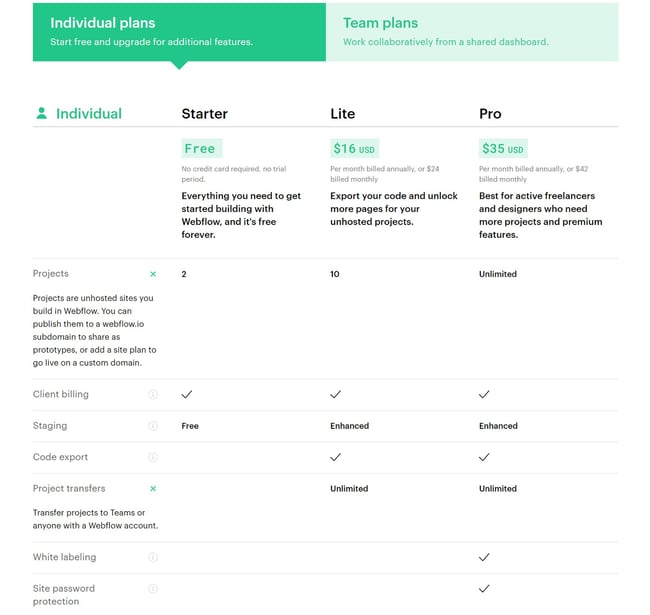Expand the Client billing row label
The width and height of the screenshot is (650, 615).
pyautogui.click(x=61, y=394)
